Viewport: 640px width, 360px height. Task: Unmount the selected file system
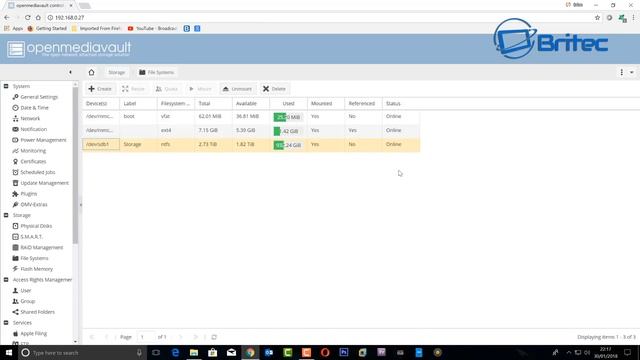(238, 89)
